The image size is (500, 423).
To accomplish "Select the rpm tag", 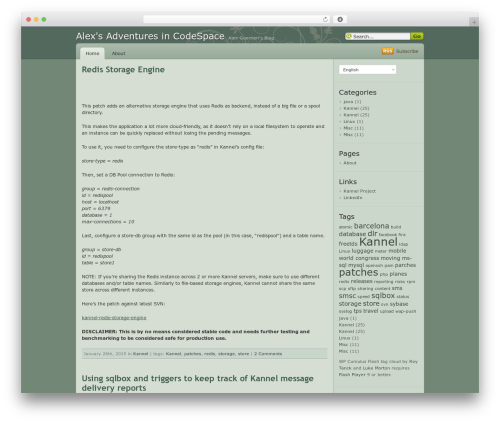I will click(411, 282).
